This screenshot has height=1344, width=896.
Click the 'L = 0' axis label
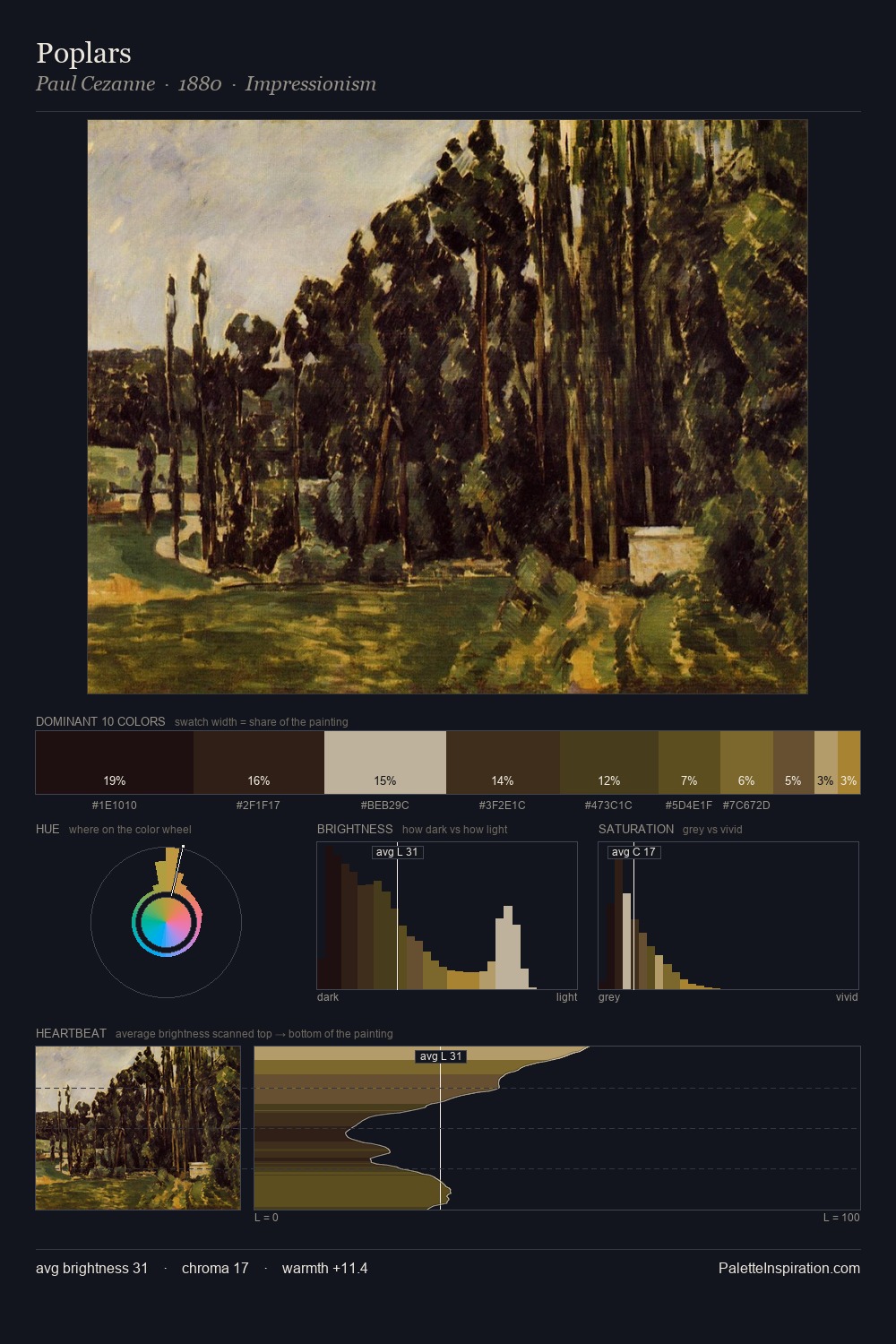pyautogui.click(x=266, y=1218)
